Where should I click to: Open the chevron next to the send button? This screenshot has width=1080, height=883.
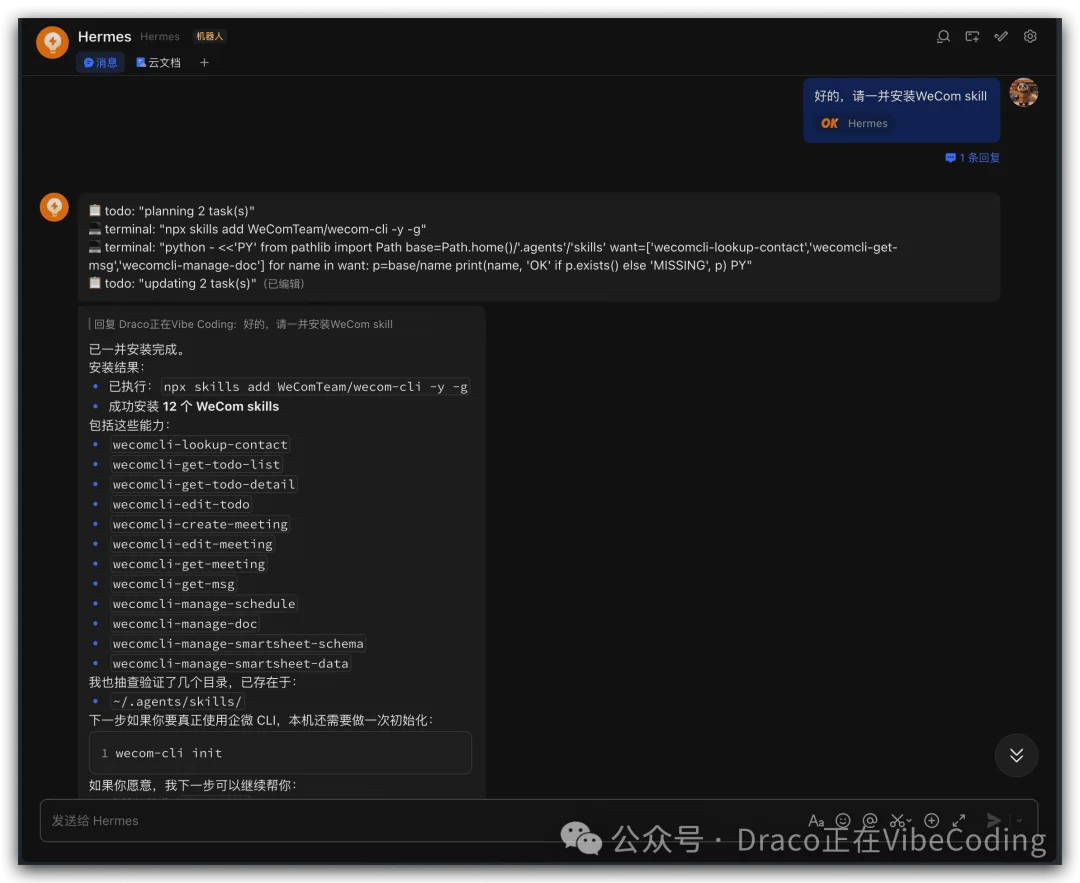(x=1019, y=820)
